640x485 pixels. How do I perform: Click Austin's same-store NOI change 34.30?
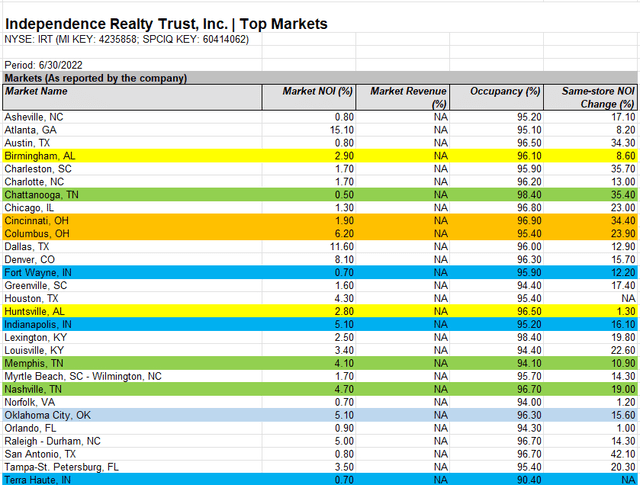coord(623,143)
